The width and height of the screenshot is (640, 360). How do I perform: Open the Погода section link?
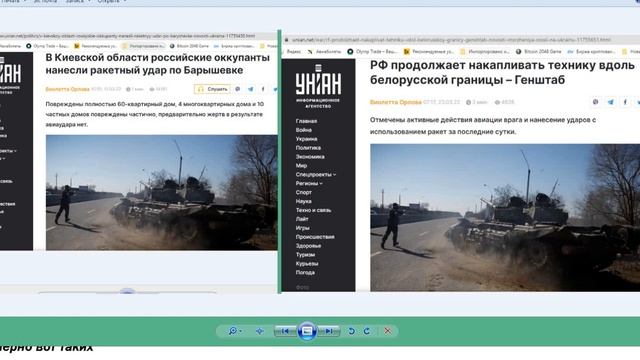pos(305,273)
